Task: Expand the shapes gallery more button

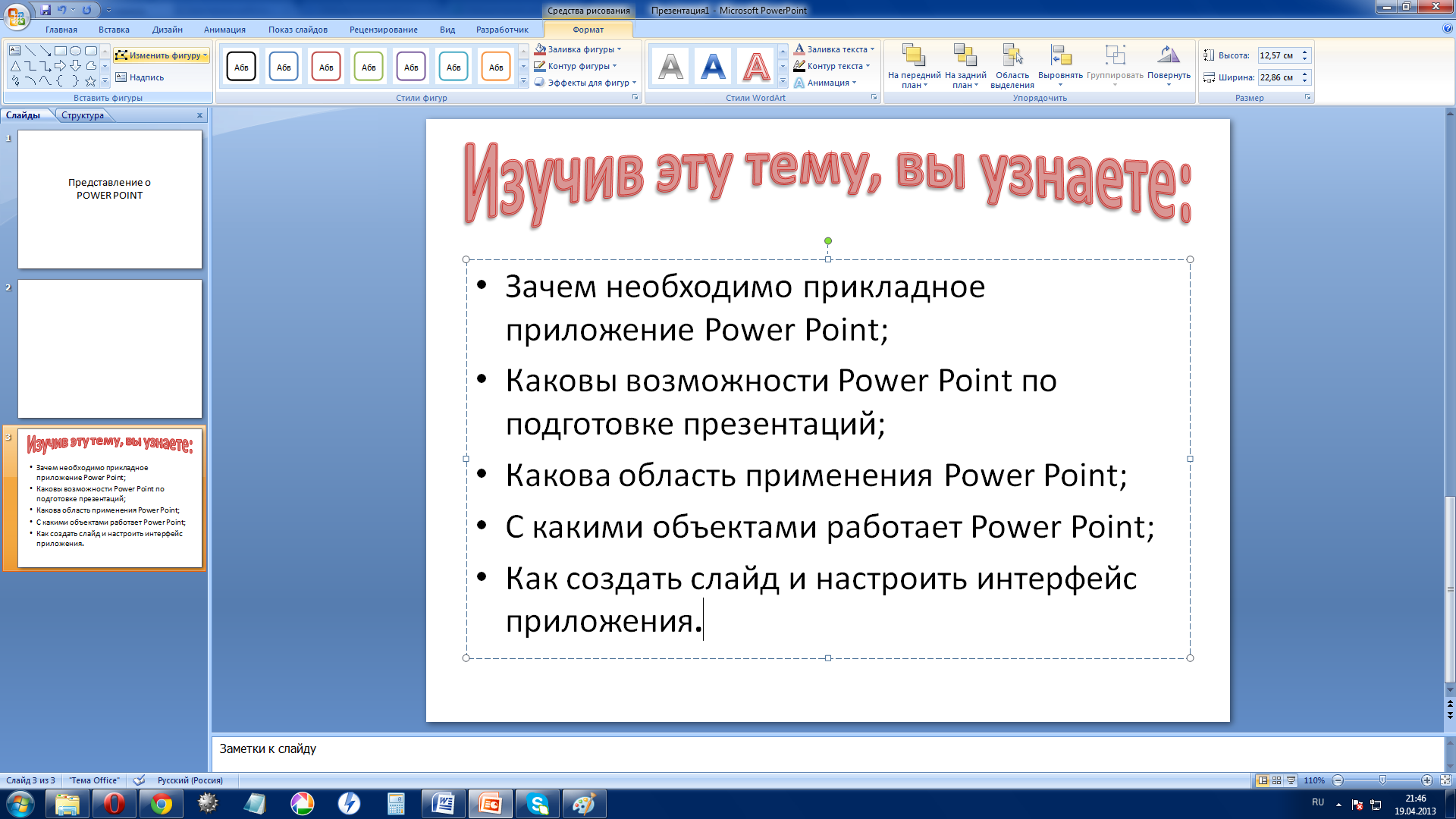Action: (105, 81)
